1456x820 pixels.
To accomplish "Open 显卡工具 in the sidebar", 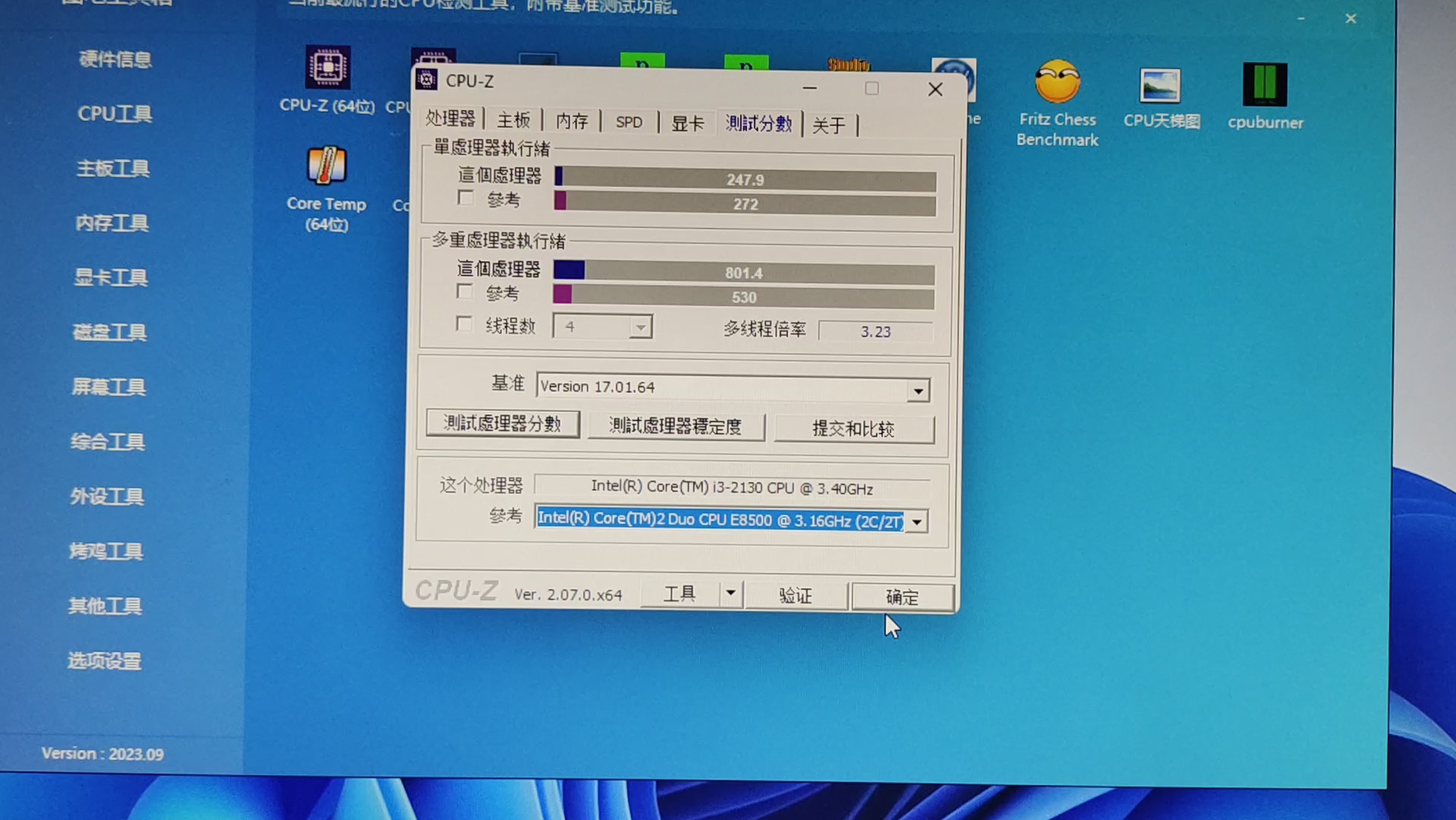I will pos(111,278).
